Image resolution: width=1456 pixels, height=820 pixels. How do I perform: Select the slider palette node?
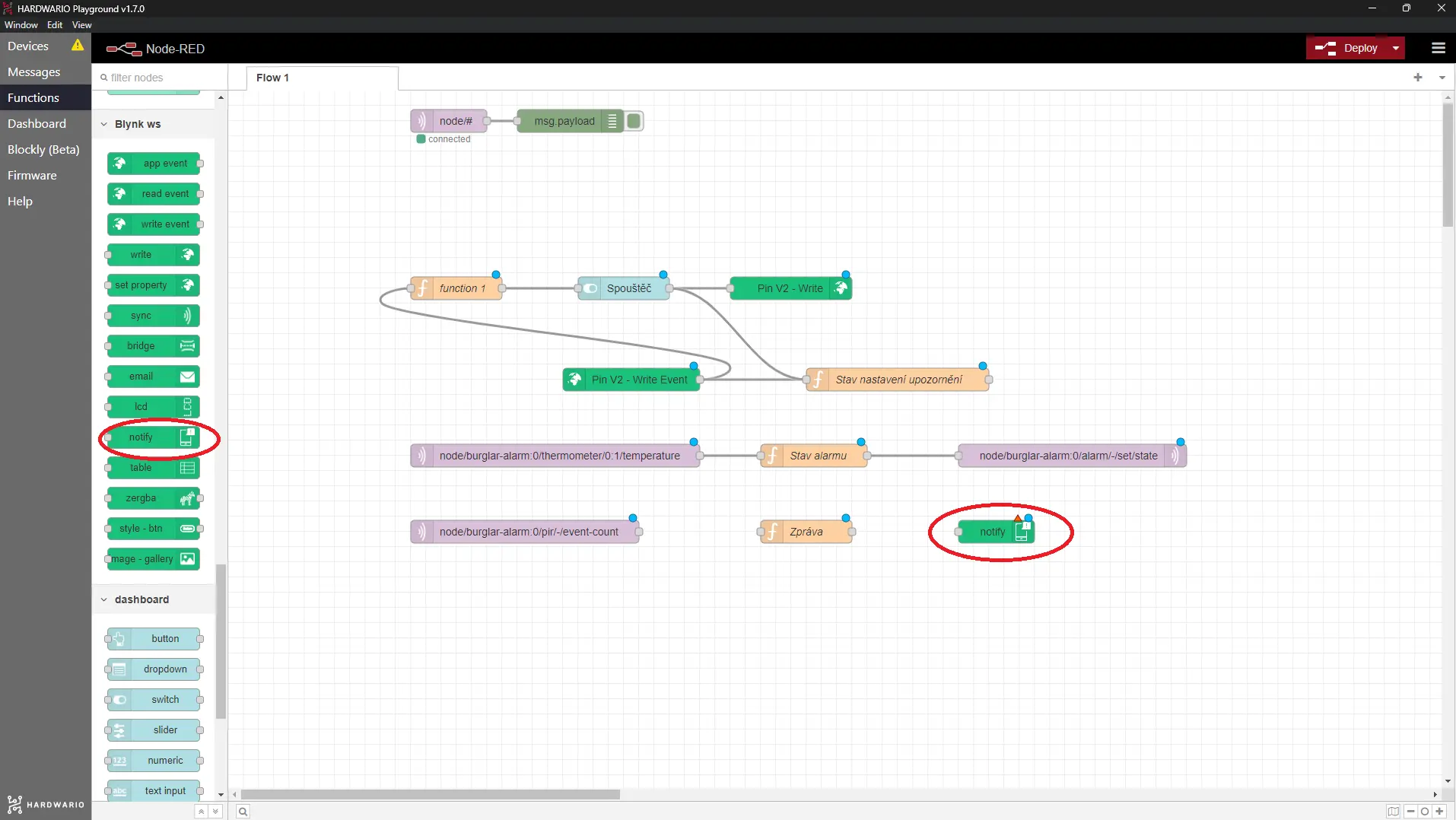(154, 730)
